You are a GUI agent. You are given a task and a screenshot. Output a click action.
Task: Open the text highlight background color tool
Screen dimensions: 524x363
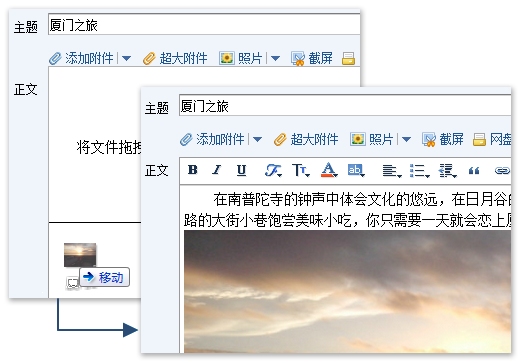(x=356, y=170)
